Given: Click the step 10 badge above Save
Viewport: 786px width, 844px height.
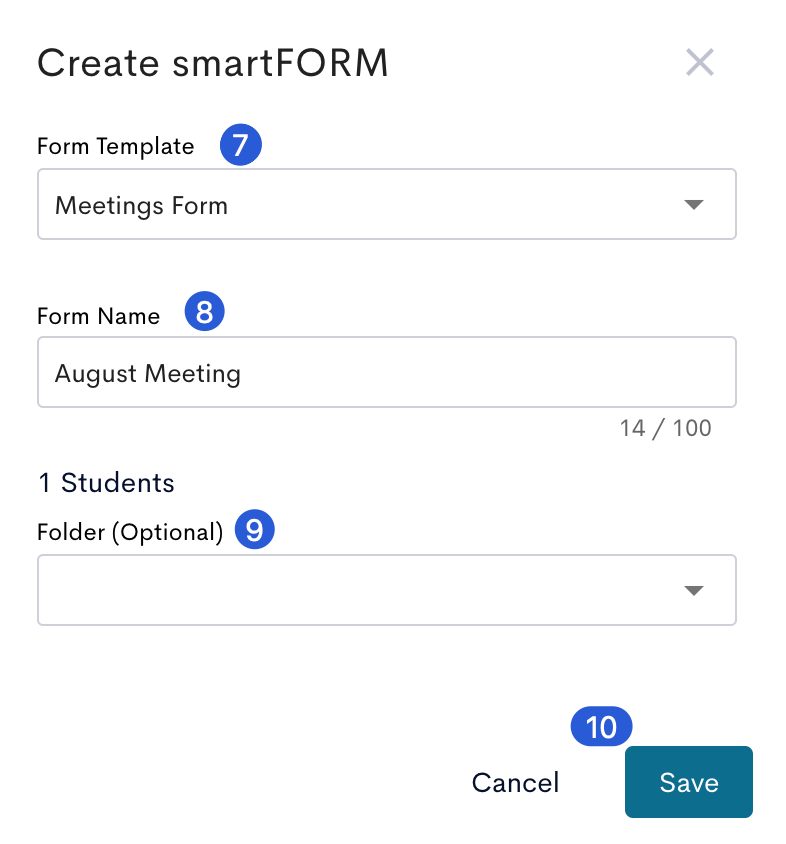Looking at the screenshot, I should (601, 726).
